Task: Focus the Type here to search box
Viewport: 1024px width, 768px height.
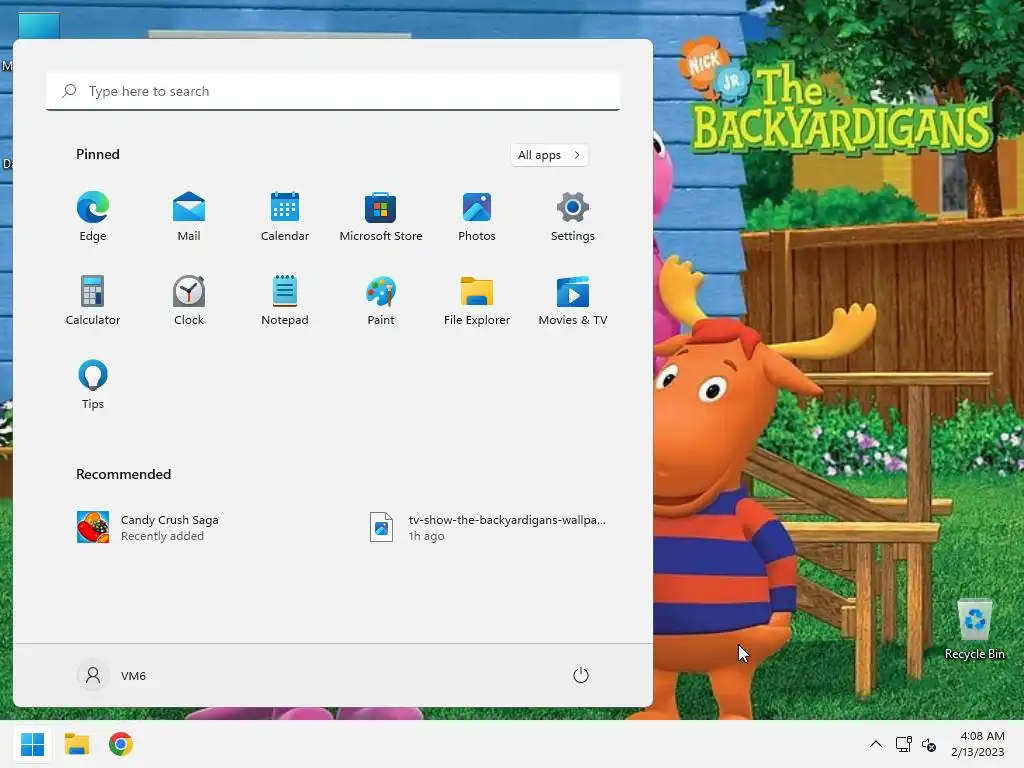Action: point(333,91)
